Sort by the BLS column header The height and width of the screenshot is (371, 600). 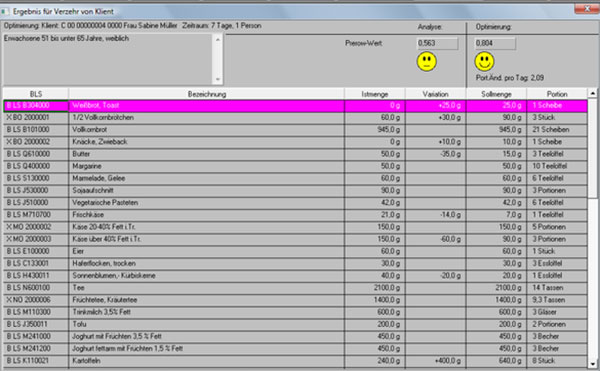pos(36,94)
